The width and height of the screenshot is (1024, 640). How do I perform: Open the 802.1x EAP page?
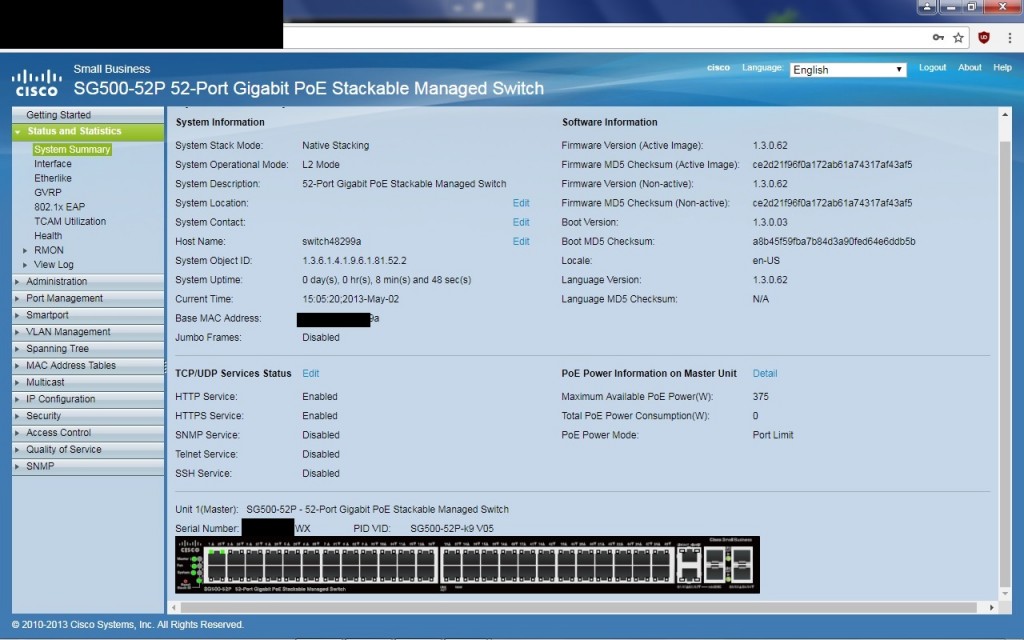pyautogui.click(x=59, y=207)
